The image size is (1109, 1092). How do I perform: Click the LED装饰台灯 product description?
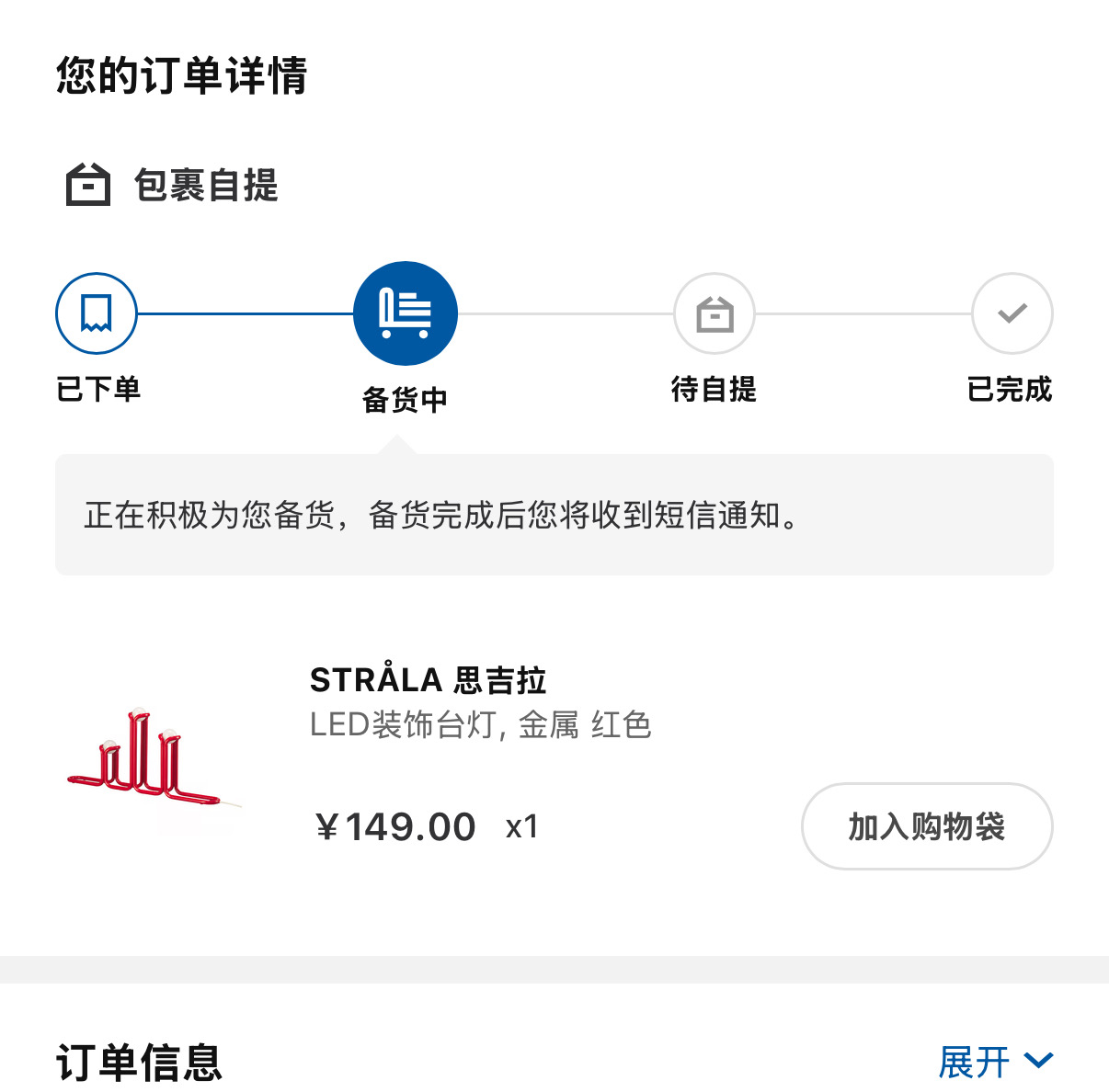(480, 725)
